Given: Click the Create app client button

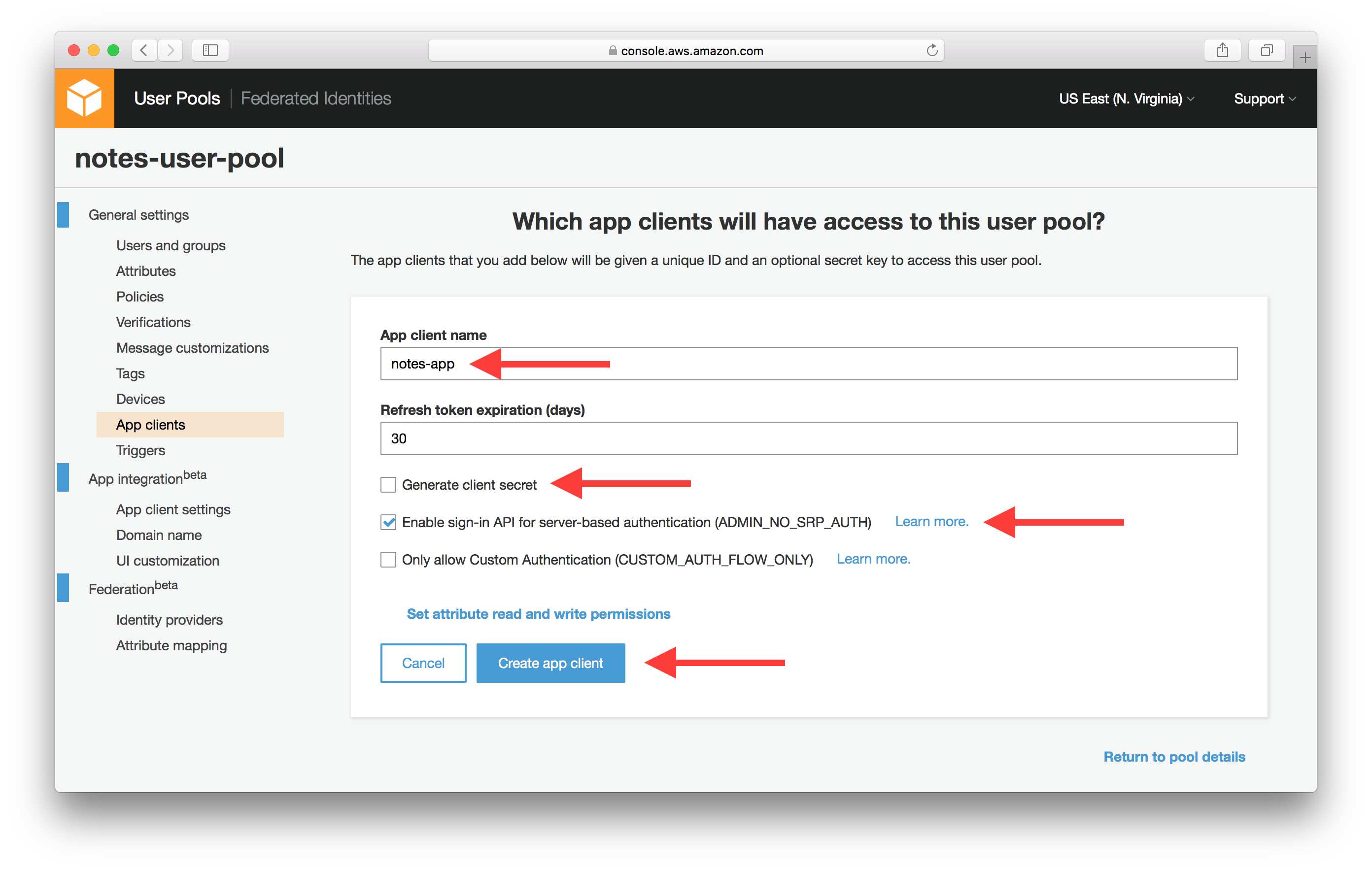Looking at the screenshot, I should coord(550,663).
